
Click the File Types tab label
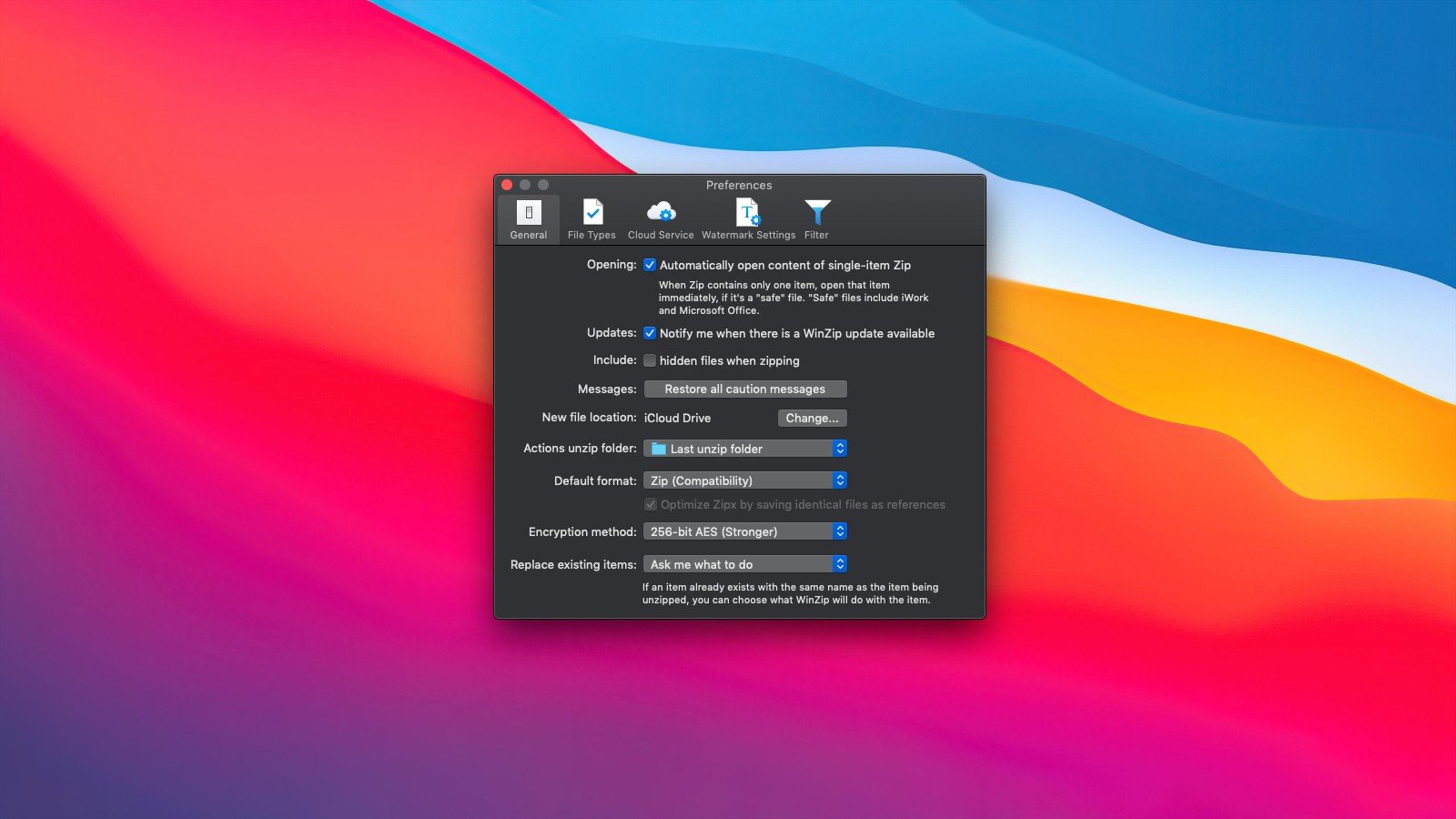[x=591, y=235]
